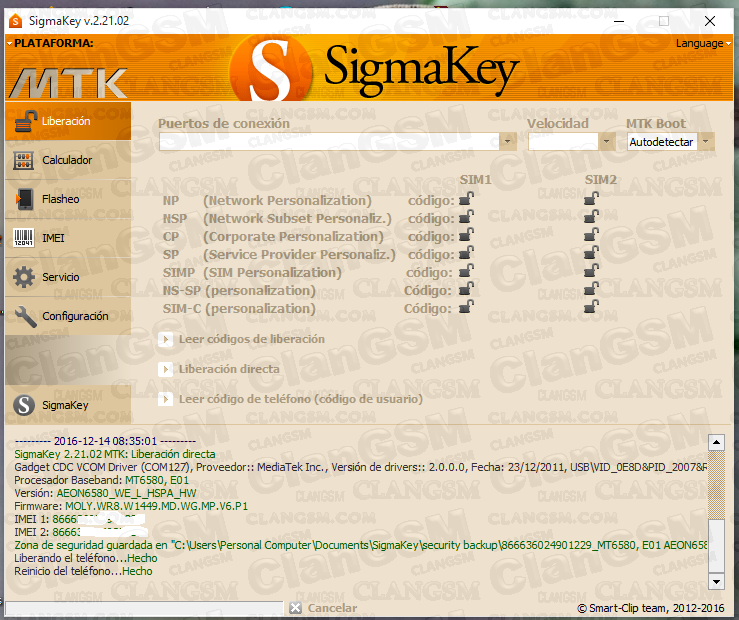Click the NS-SP SIM1 padlock icon
Screen dimensions: 739x620
pos(467,289)
